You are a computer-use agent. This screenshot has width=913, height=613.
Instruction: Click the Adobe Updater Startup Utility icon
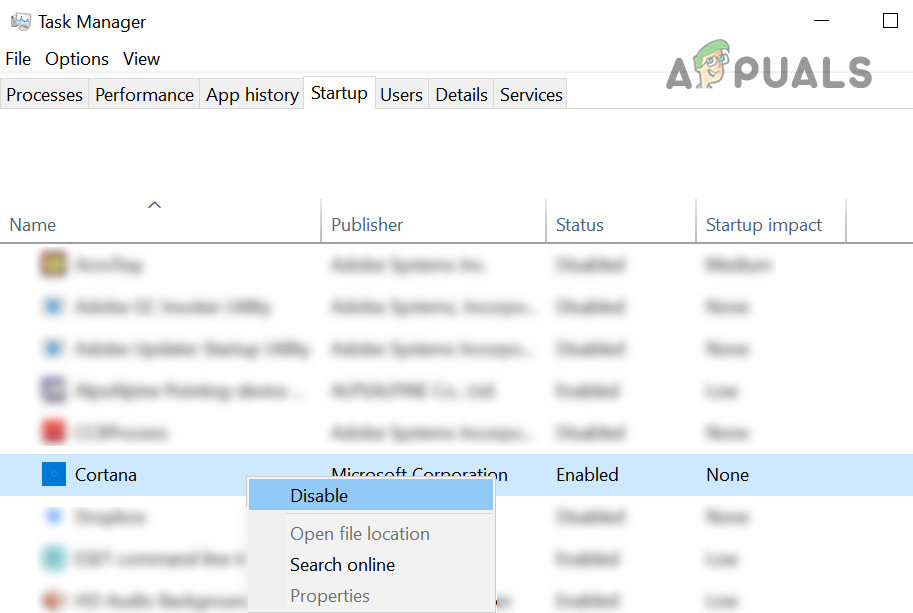(x=52, y=348)
